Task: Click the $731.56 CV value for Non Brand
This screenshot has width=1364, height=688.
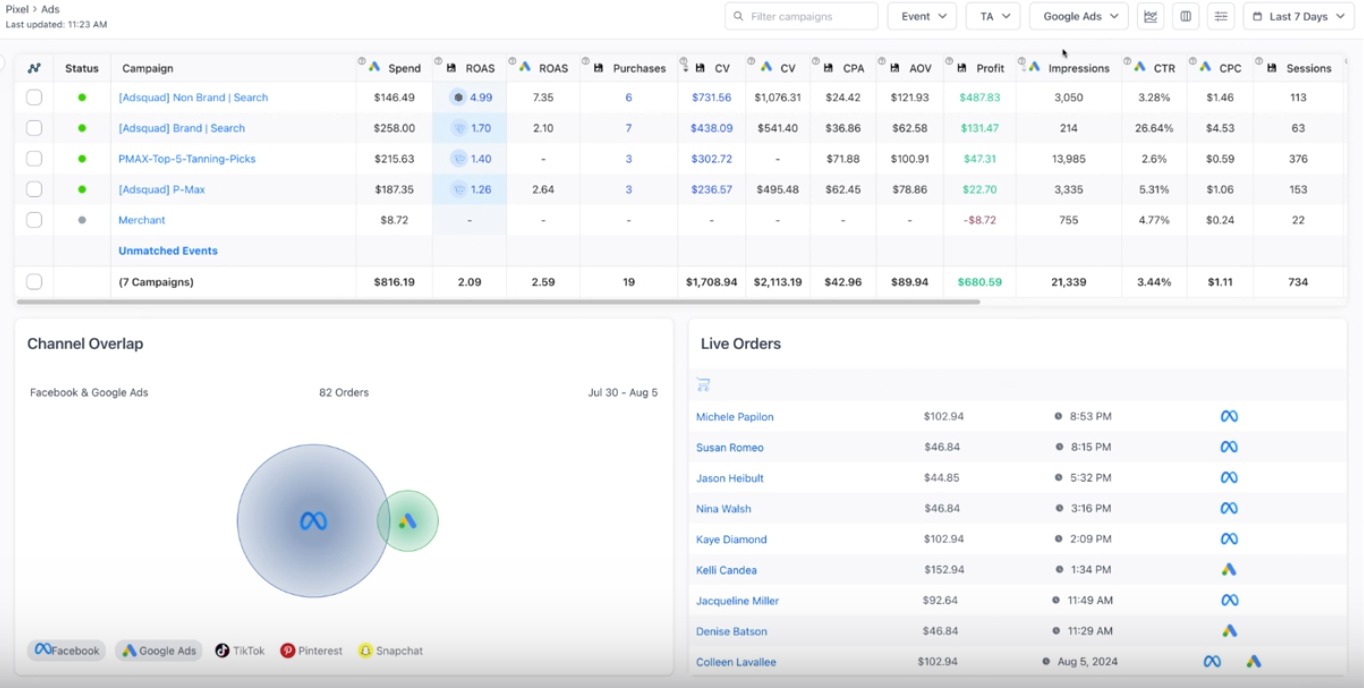Action: coord(711,97)
